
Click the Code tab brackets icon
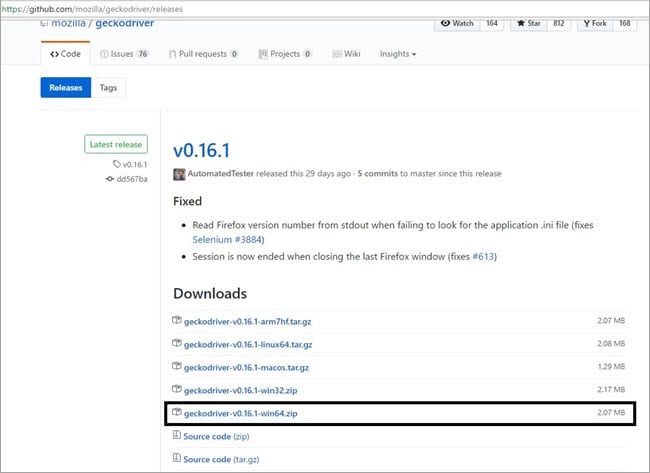click(x=54, y=54)
